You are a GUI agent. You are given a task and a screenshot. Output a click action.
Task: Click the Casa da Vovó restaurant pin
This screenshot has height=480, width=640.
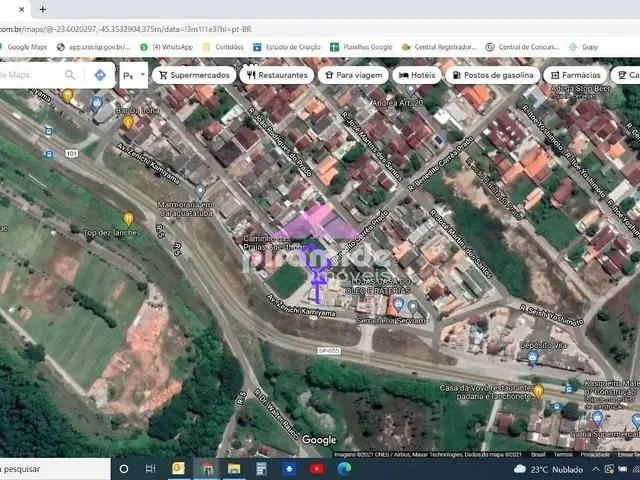click(538, 391)
